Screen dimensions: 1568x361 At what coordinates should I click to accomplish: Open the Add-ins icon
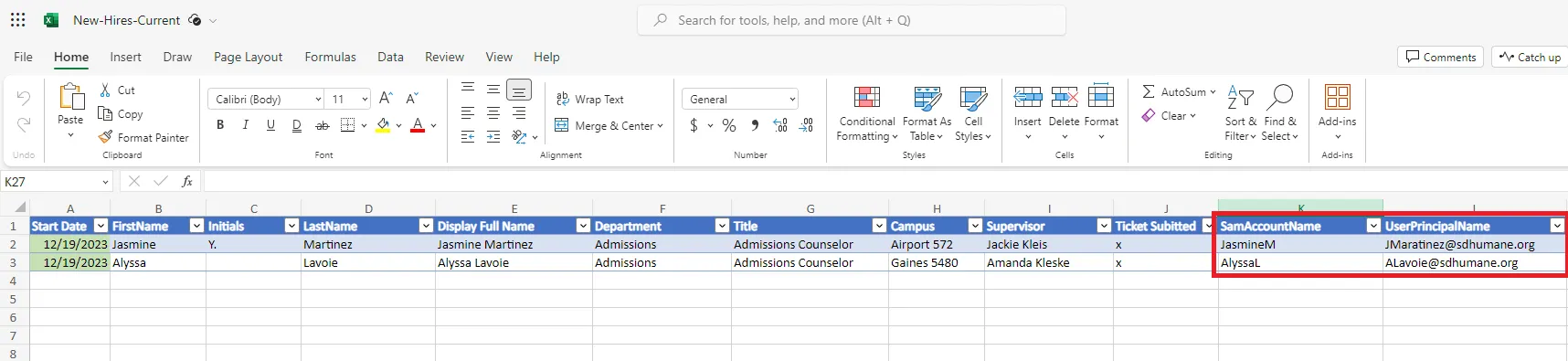1337,97
